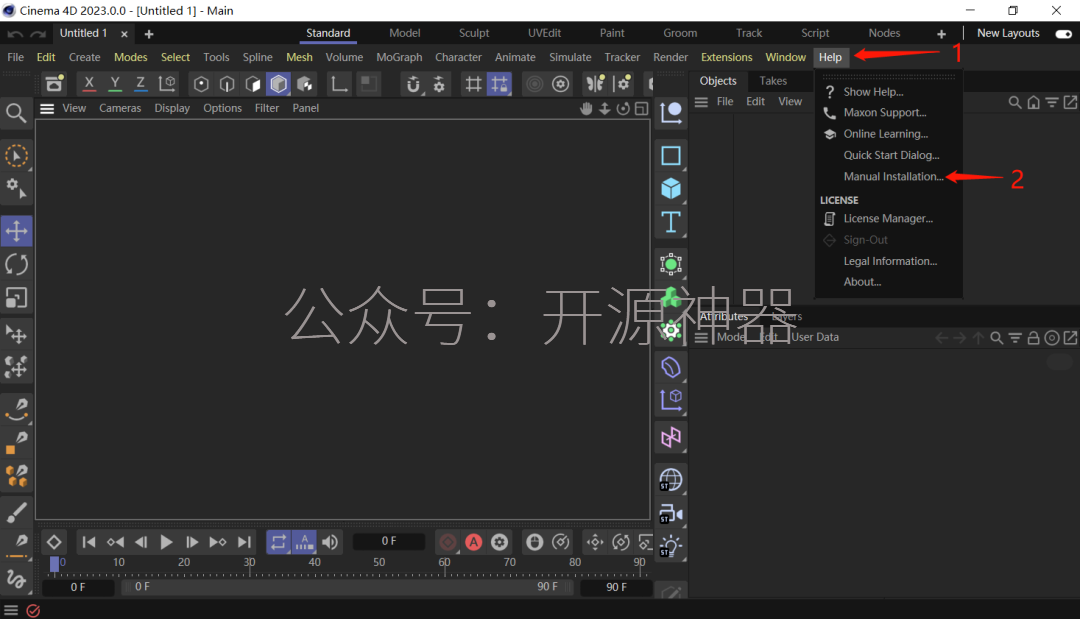Toggle the lock icon in Attributes manager
The width and height of the screenshot is (1080, 619).
(1033, 337)
